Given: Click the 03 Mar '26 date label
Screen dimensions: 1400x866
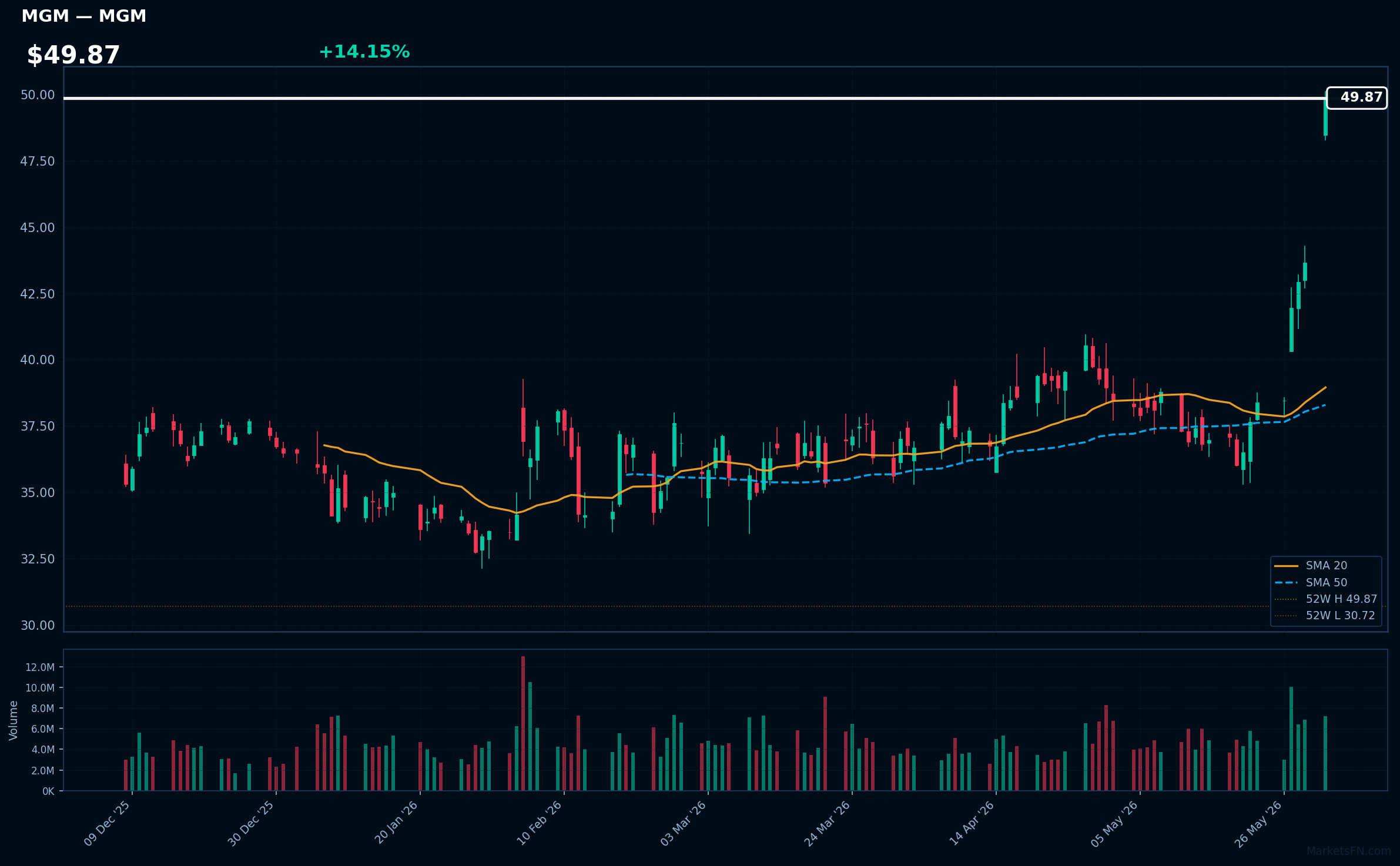Looking at the screenshot, I should pyautogui.click(x=684, y=824).
